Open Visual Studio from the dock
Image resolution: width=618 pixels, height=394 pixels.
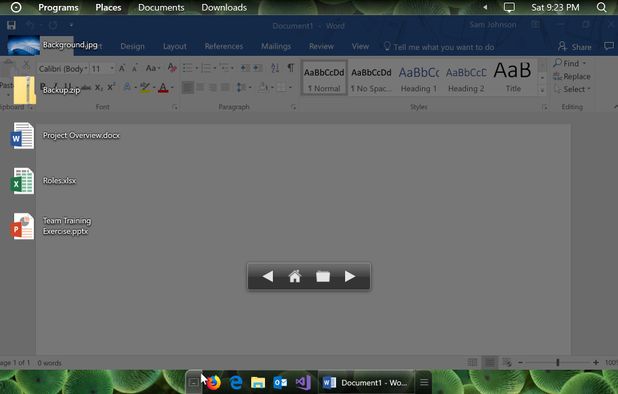coord(303,382)
